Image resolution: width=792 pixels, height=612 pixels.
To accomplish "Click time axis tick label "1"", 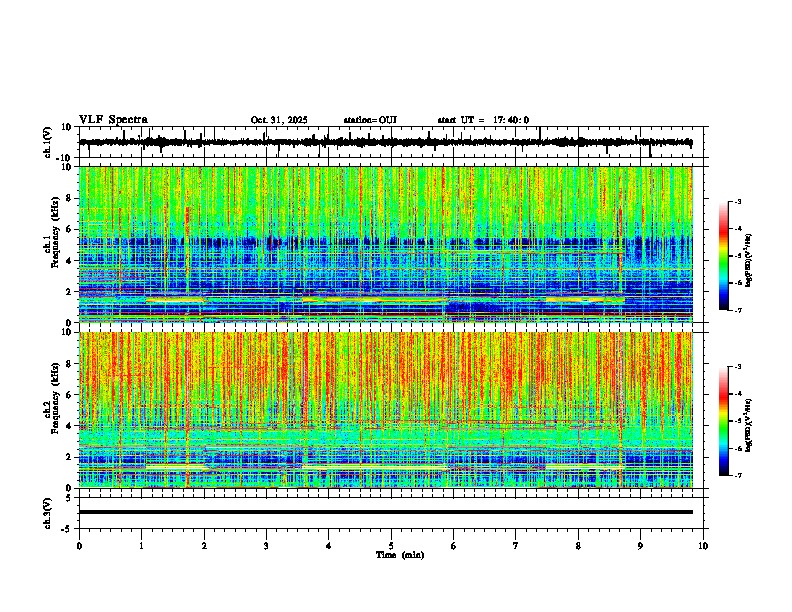I will pos(141,546).
